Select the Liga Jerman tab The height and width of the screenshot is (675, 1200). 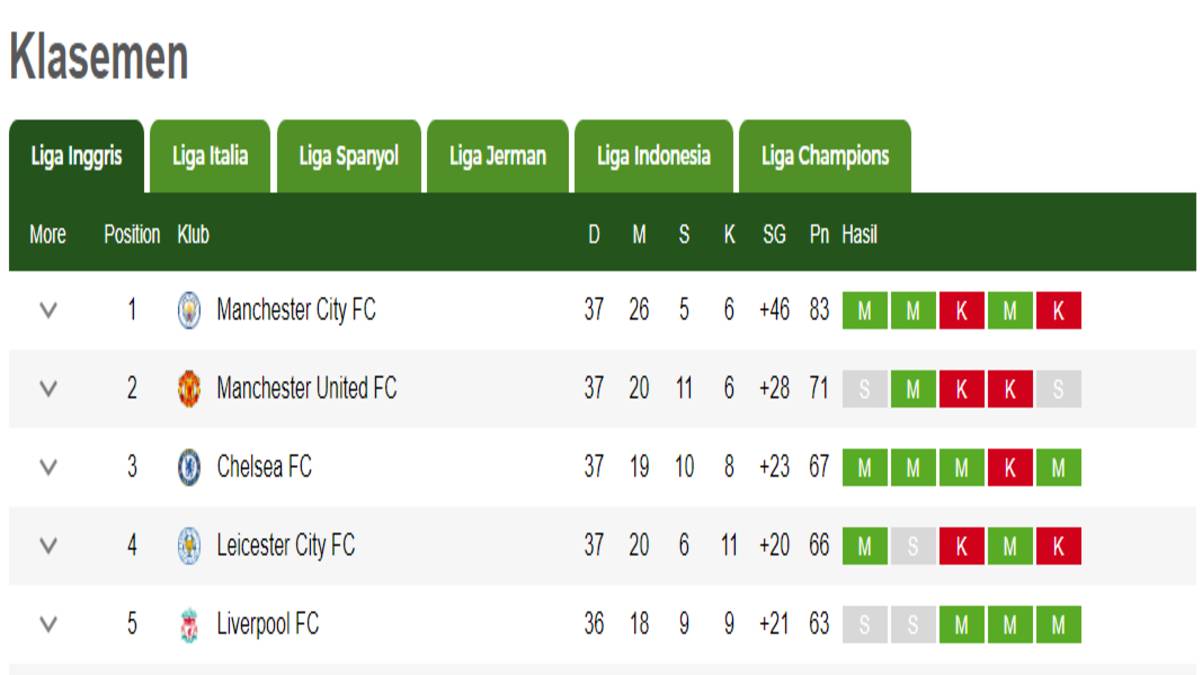pyautogui.click(x=498, y=157)
